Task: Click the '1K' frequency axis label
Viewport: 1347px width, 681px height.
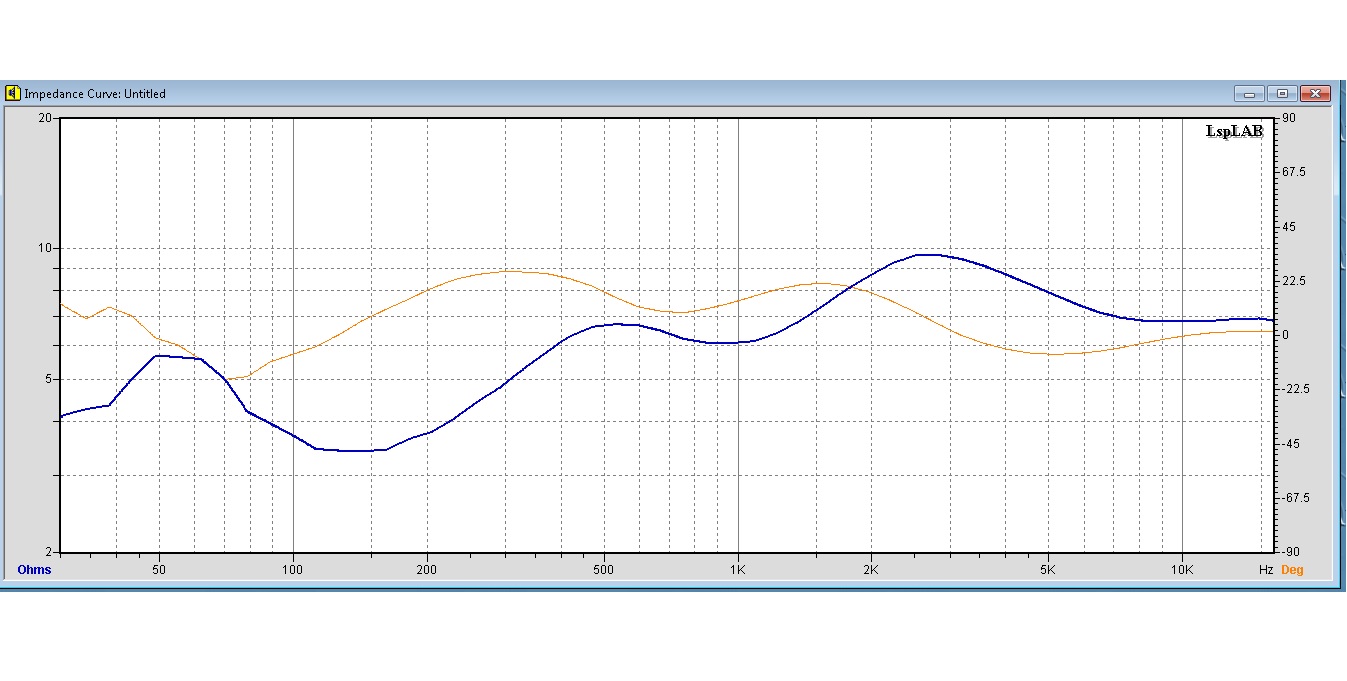Action: tap(738, 570)
